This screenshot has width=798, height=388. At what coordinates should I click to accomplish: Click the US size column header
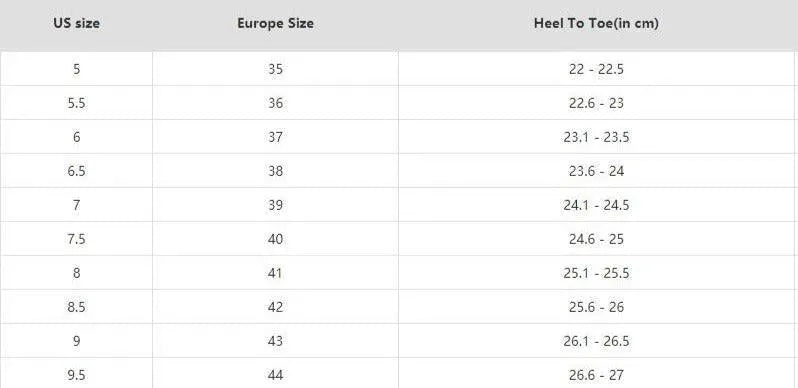tap(76, 23)
